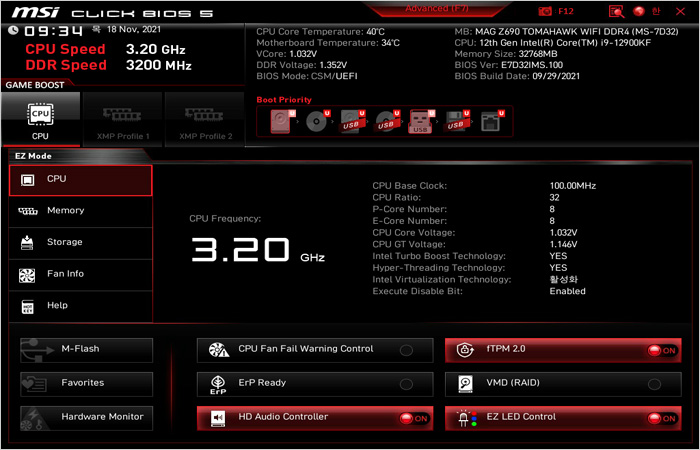
Task: Click the CPU Ratio value 32
Action: point(554,197)
